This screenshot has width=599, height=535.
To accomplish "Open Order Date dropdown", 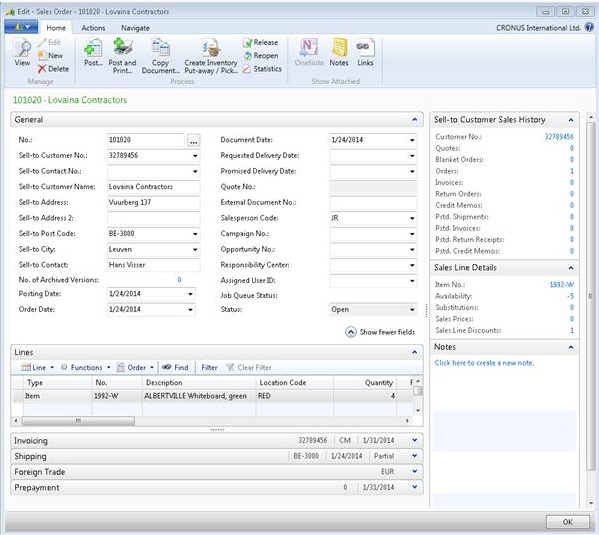I will (x=190, y=310).
